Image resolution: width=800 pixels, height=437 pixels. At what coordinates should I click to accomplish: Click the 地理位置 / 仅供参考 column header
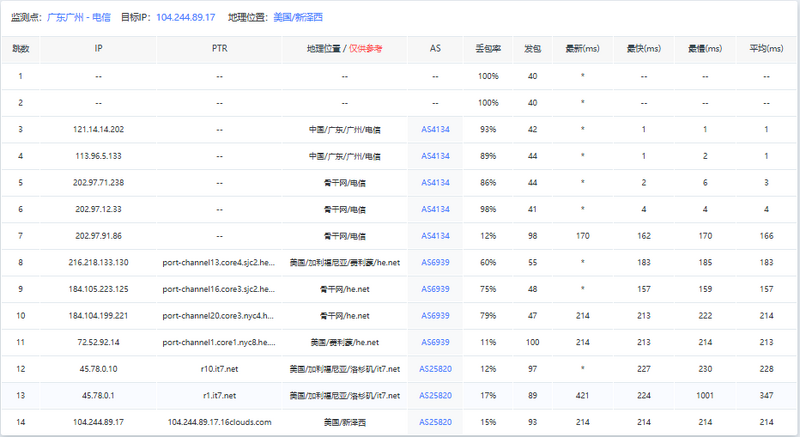point(344,49)
